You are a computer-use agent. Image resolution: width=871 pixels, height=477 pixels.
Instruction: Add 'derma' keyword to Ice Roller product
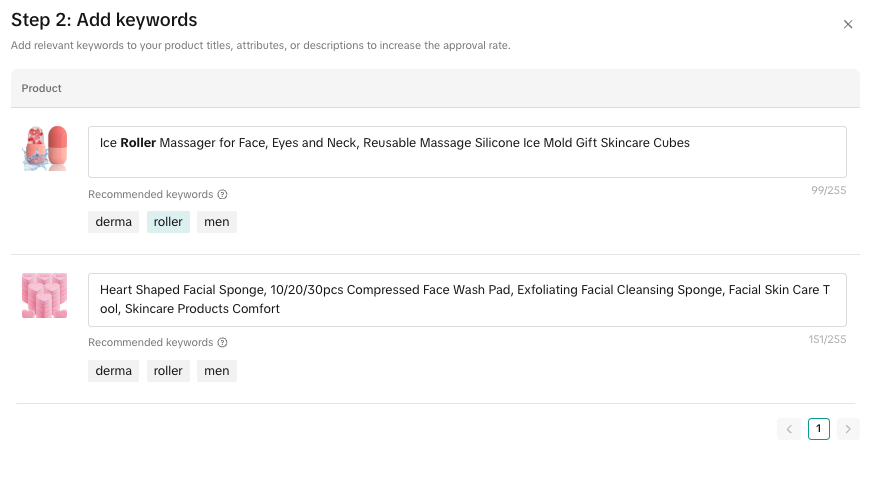pos(114,222)
